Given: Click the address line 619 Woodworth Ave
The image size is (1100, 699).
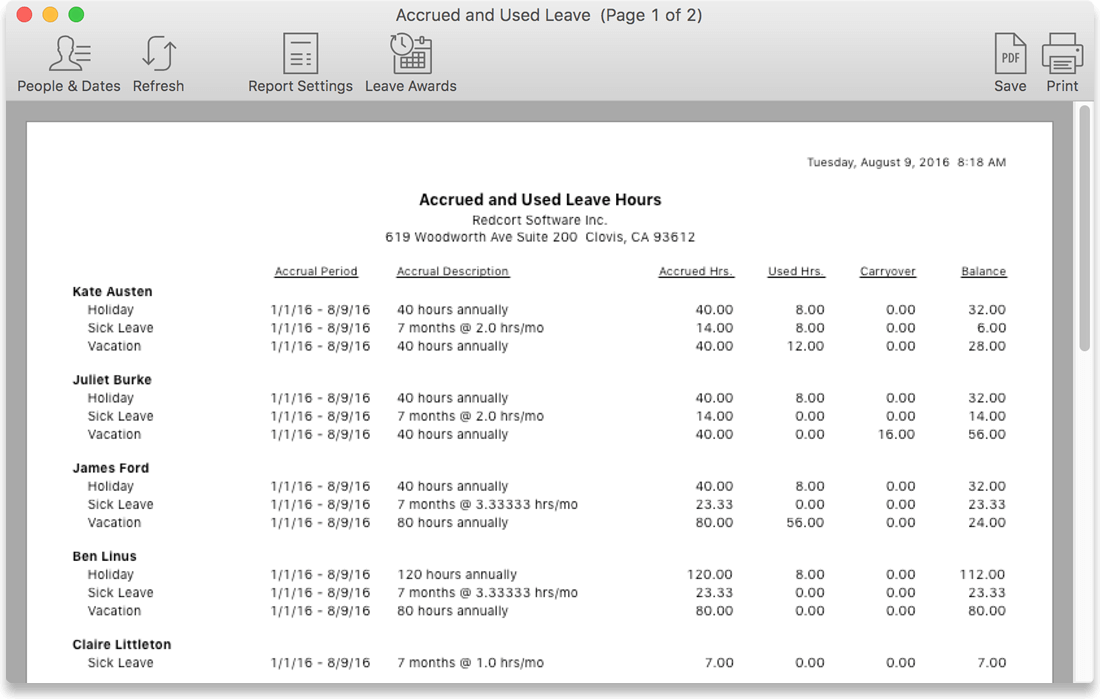Looking at the screenshot, I should [x=540, y=237].
